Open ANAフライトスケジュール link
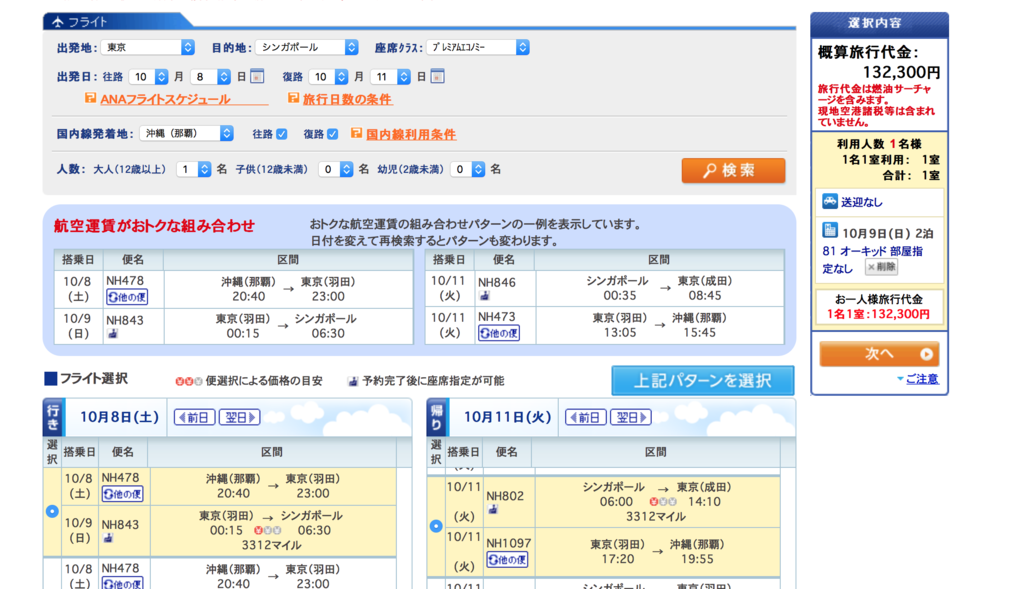The image size is (1024, 589). pyautogui.click(x=165, y=99)
